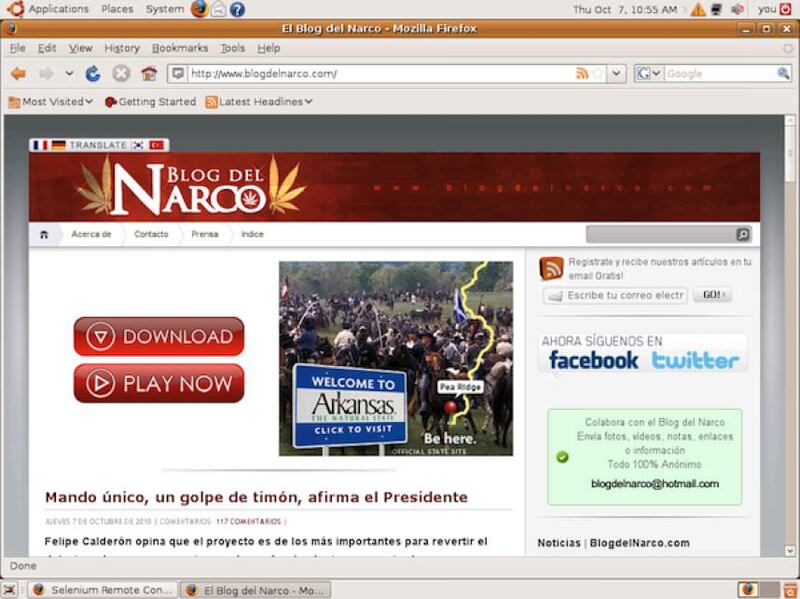Screen dimensions: 800x599
Task: Switch to Selenium Remote Control taskbar window
Action: pos(102,590)
